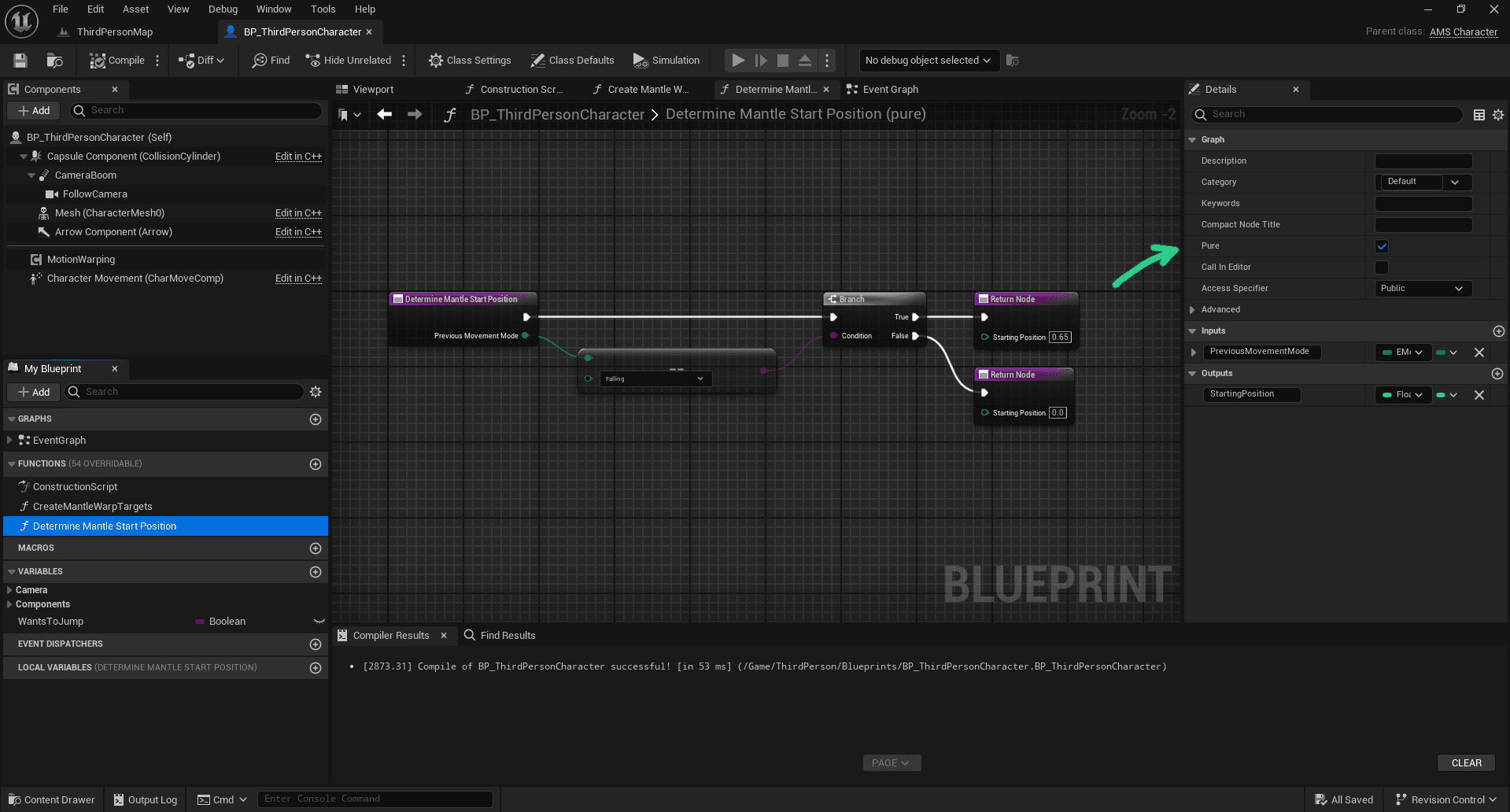
Task: Click the Eject from player button
Action: (x=805, y=61)
